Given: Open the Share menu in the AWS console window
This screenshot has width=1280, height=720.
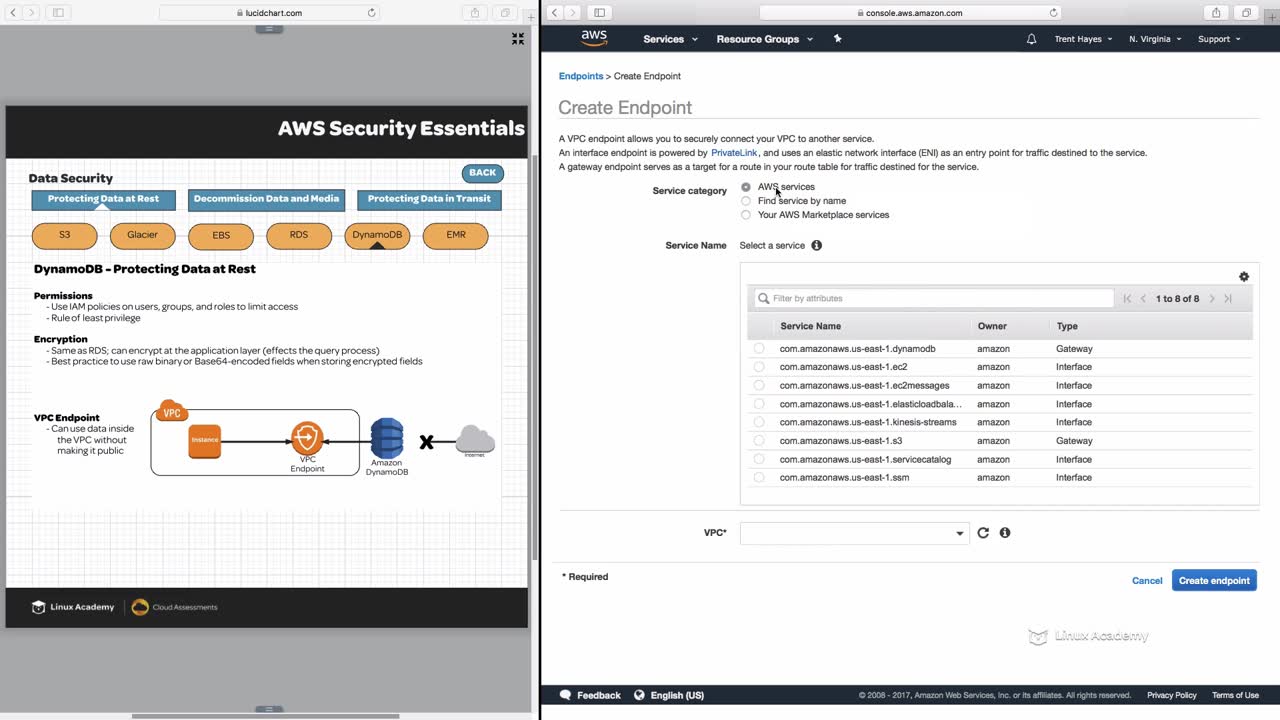Looking at the screenshot, I should [x=1216, y=13].
